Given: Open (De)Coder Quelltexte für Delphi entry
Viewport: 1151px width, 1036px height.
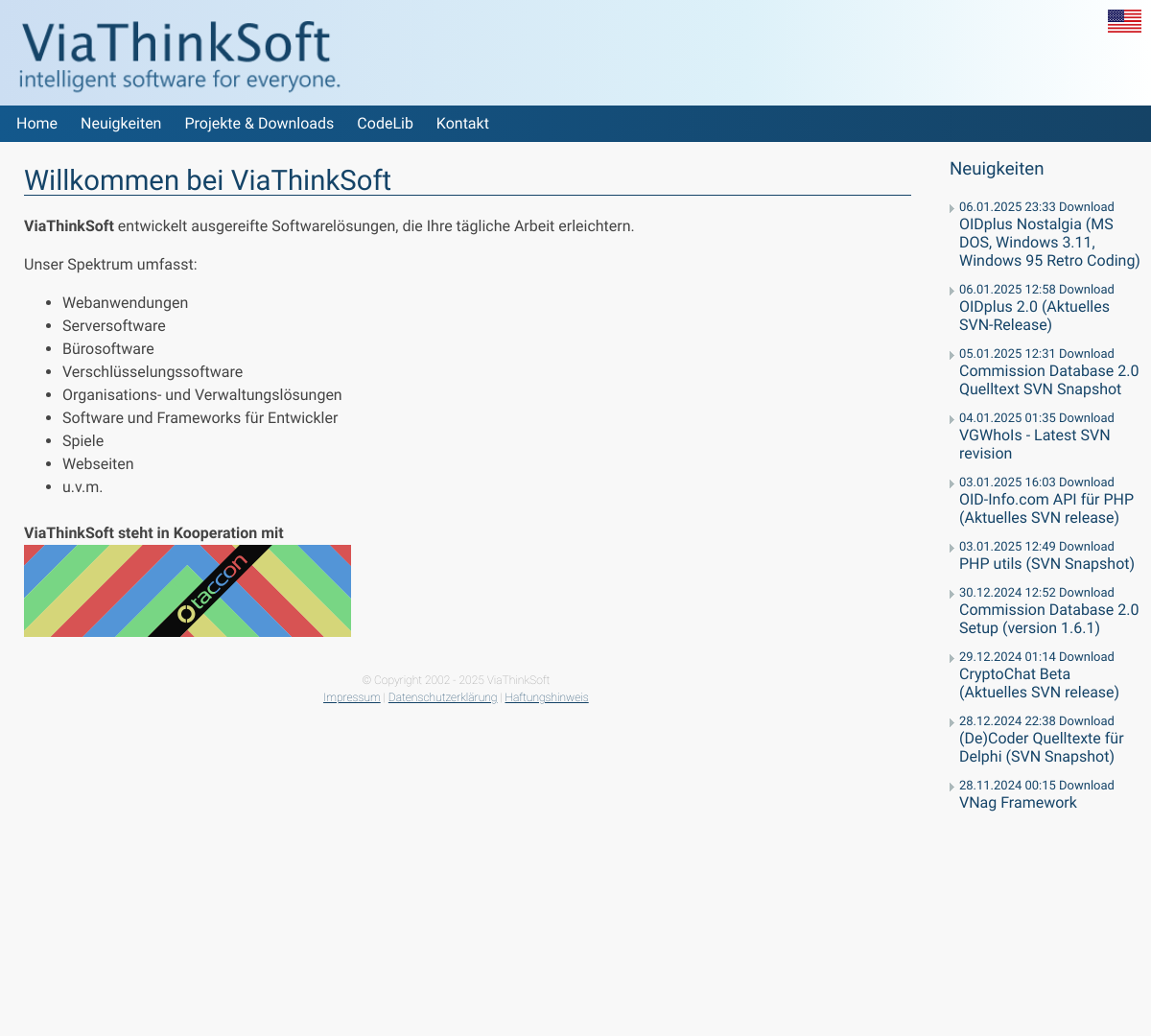Looking at the screenshot, I should (1041, 747).
